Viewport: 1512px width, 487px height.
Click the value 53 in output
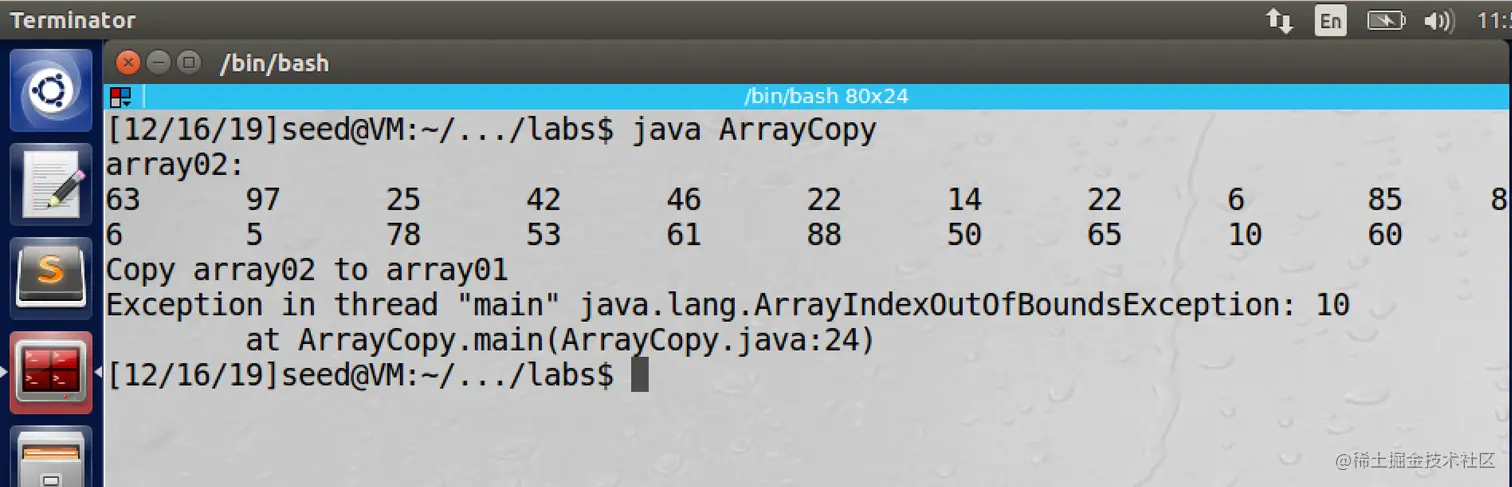(543, 235)
